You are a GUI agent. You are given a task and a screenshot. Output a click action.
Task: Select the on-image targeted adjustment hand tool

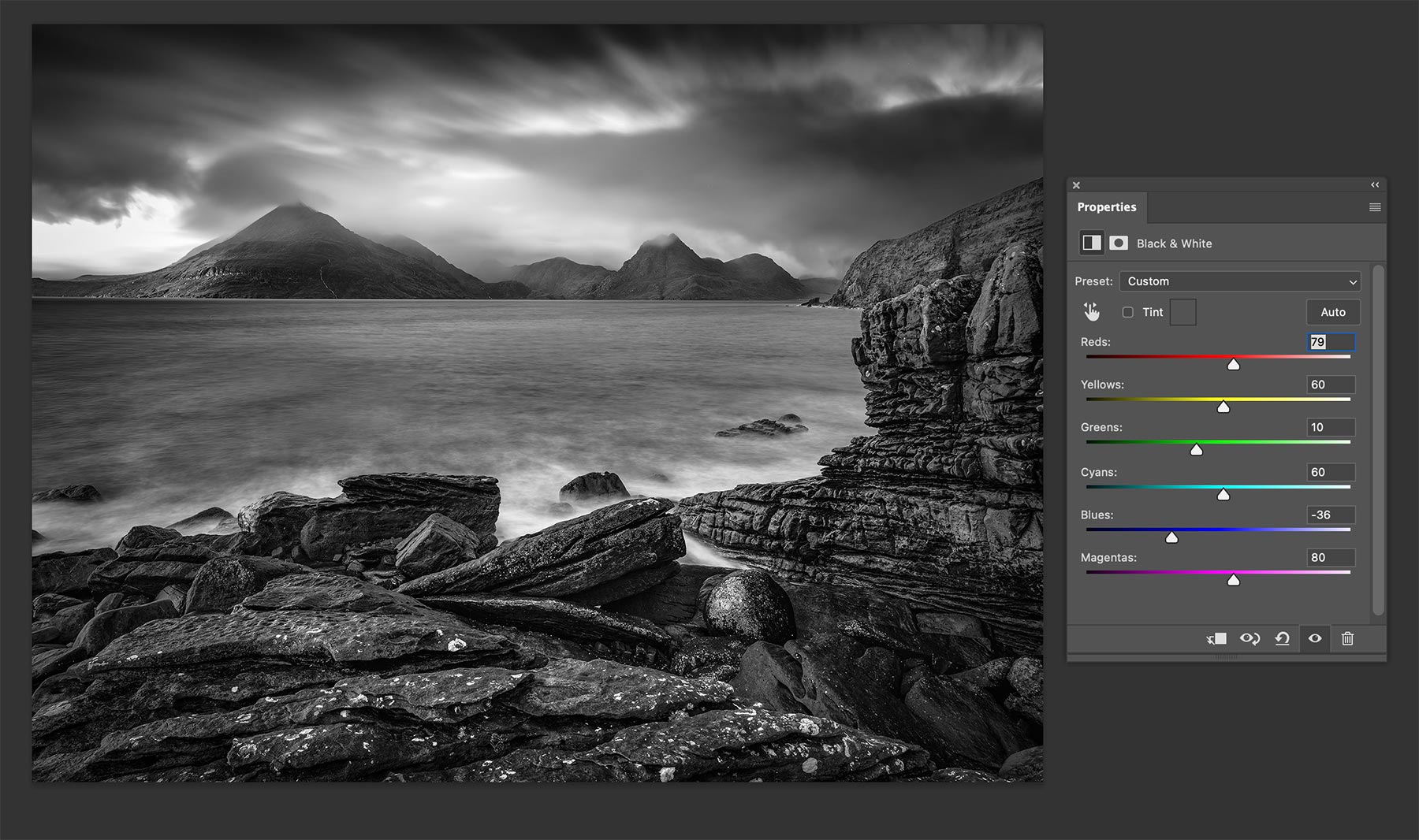(x=1092, y=312)
